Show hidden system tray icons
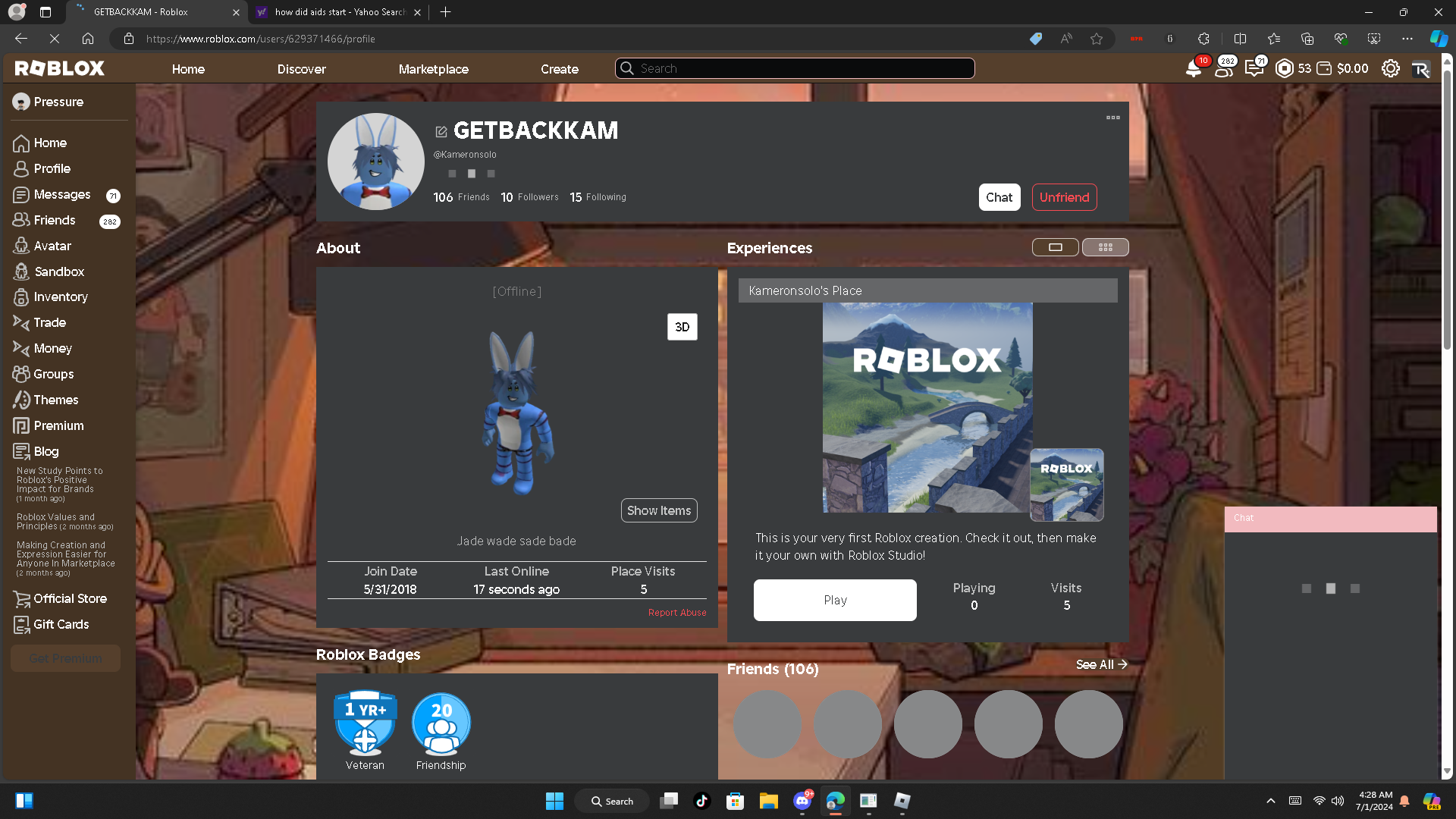This screenshot has width=1456, height=819. click(1271, 801)
